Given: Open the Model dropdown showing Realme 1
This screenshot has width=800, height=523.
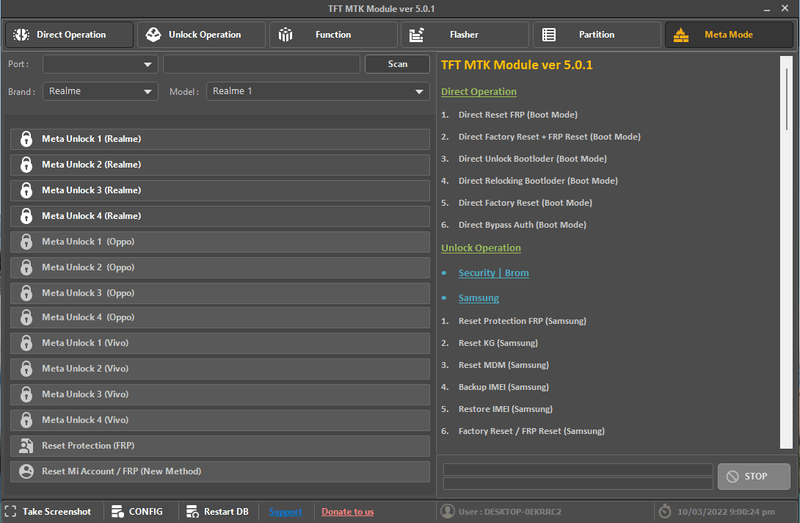Looking at the screenshot, I should coord(318,91).
